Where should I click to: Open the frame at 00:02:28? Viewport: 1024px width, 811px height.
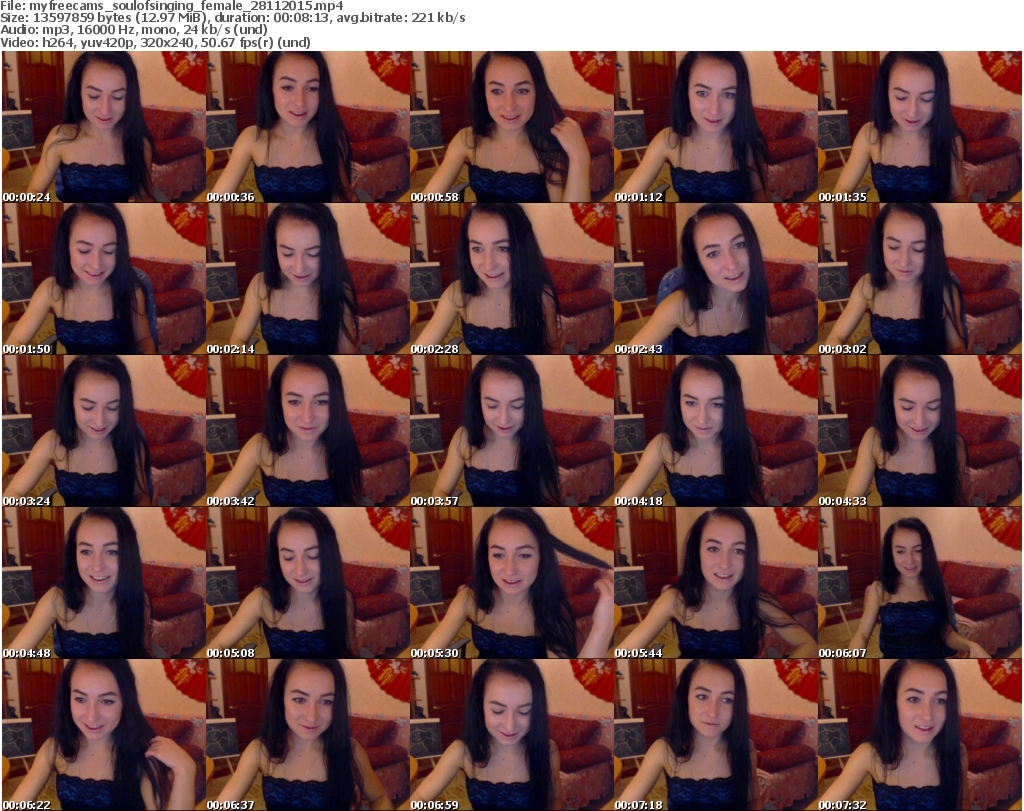pyautogui.click(x=512, y=279)
